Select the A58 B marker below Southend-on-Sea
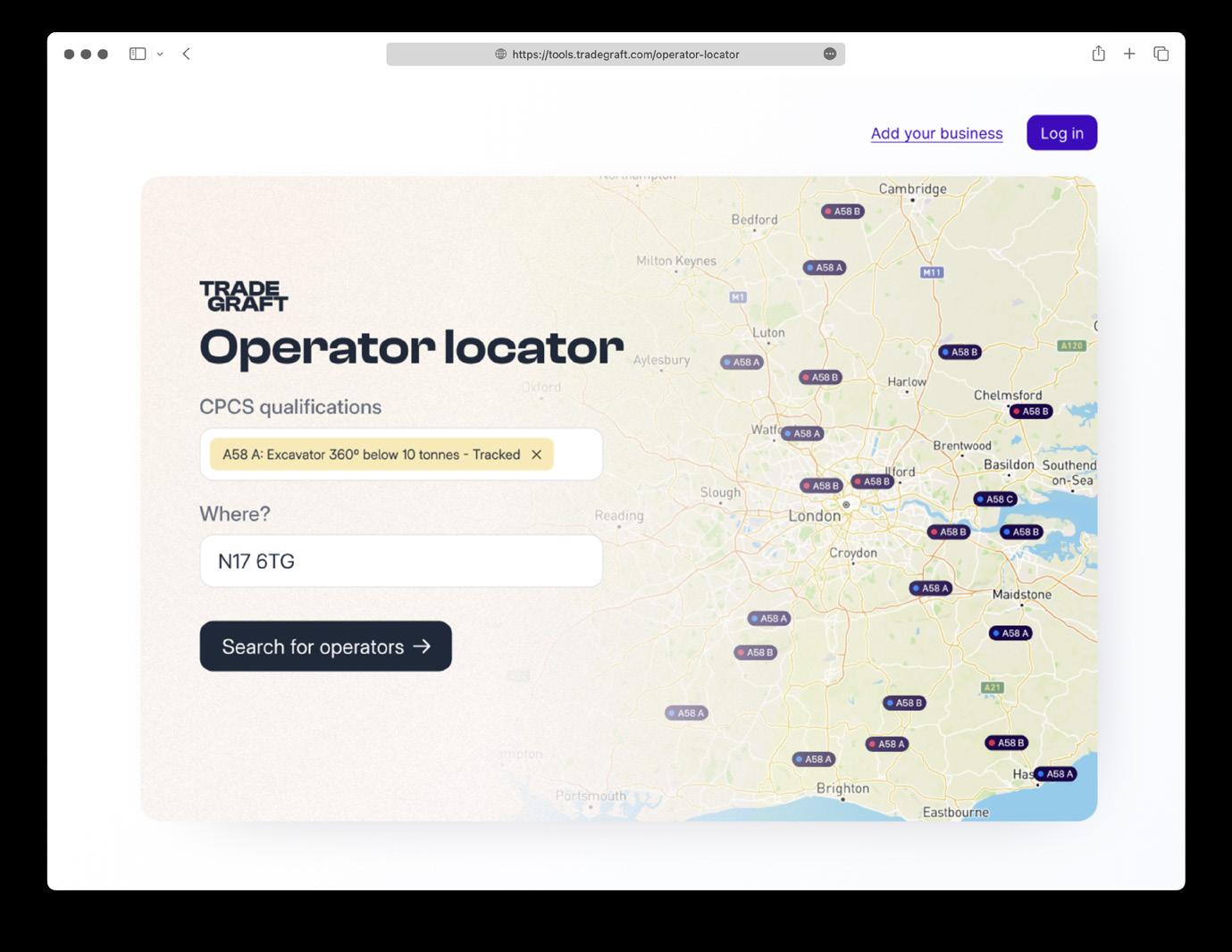Screen dimensions: 1232x952 (x=1021, y=532)
